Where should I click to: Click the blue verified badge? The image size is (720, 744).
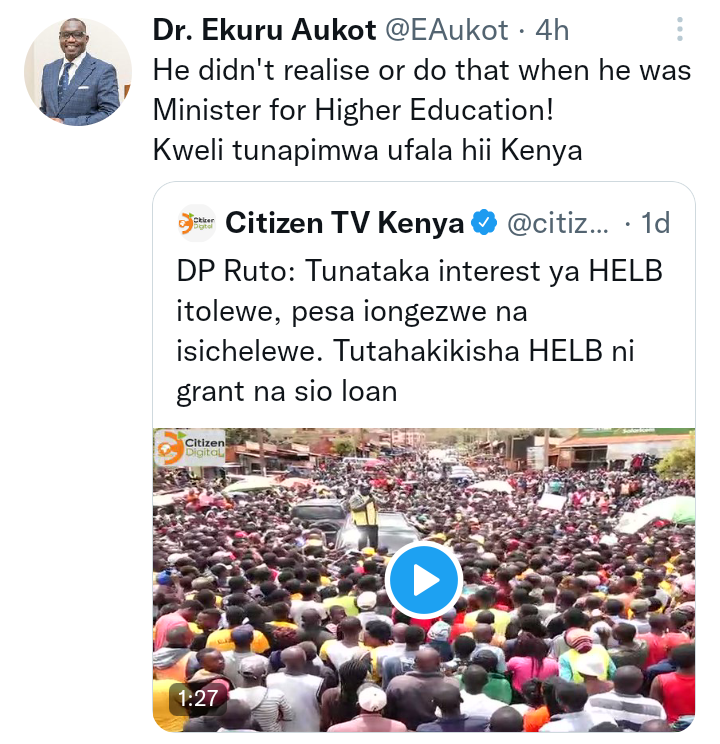484,223
